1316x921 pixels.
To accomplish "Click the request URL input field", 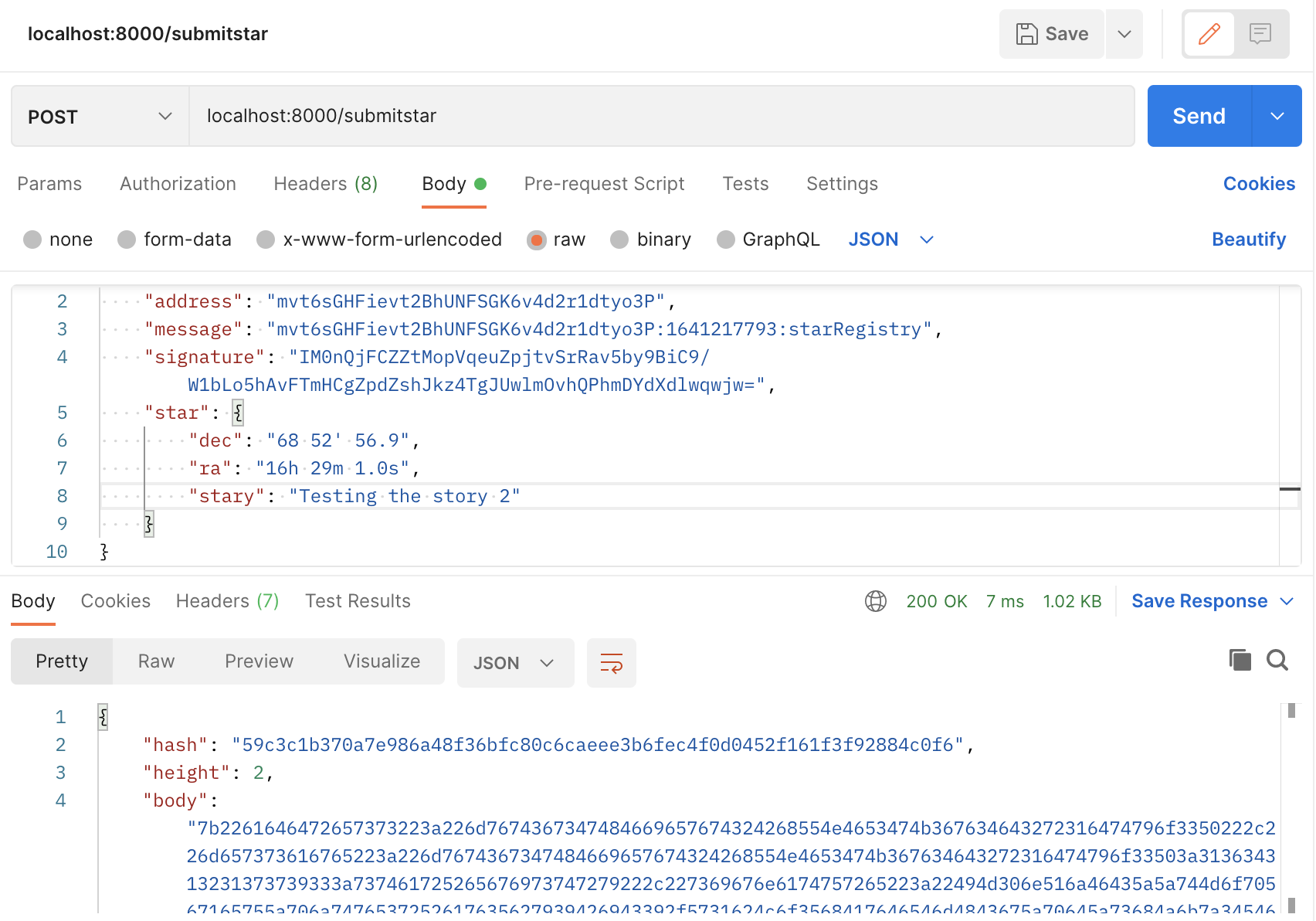I will (x=662, y=116).
